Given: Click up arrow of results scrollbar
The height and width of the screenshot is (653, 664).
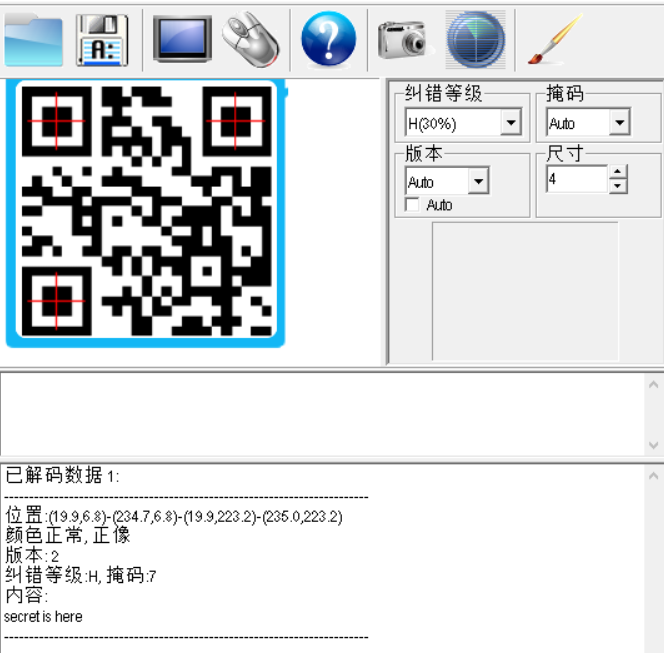Looking at the screenshot, I should (x=653, y=476).
